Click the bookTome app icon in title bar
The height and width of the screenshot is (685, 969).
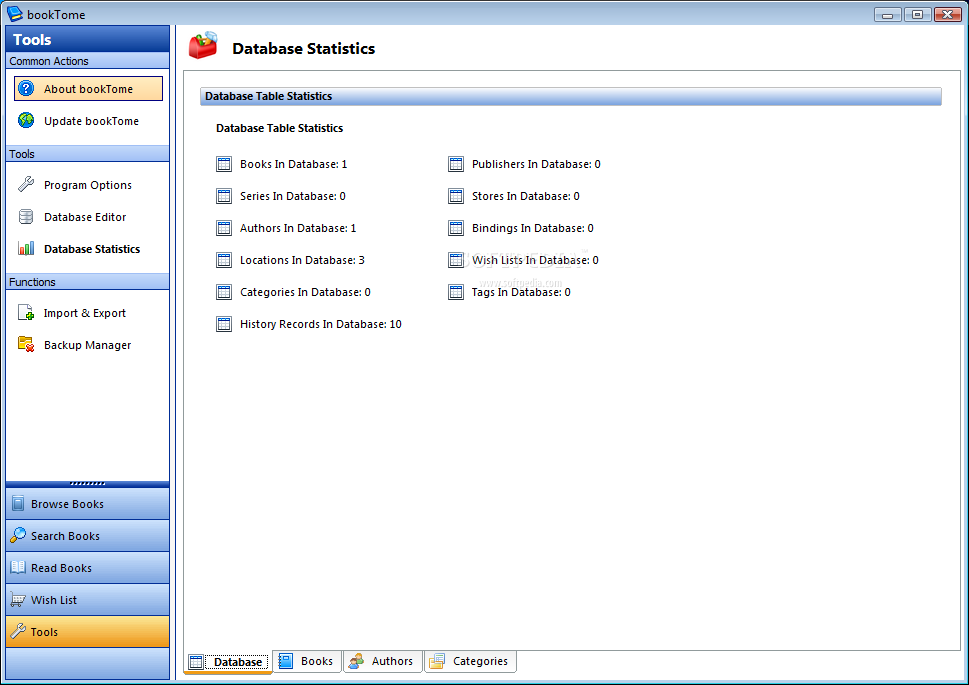(x=14, y=14)
